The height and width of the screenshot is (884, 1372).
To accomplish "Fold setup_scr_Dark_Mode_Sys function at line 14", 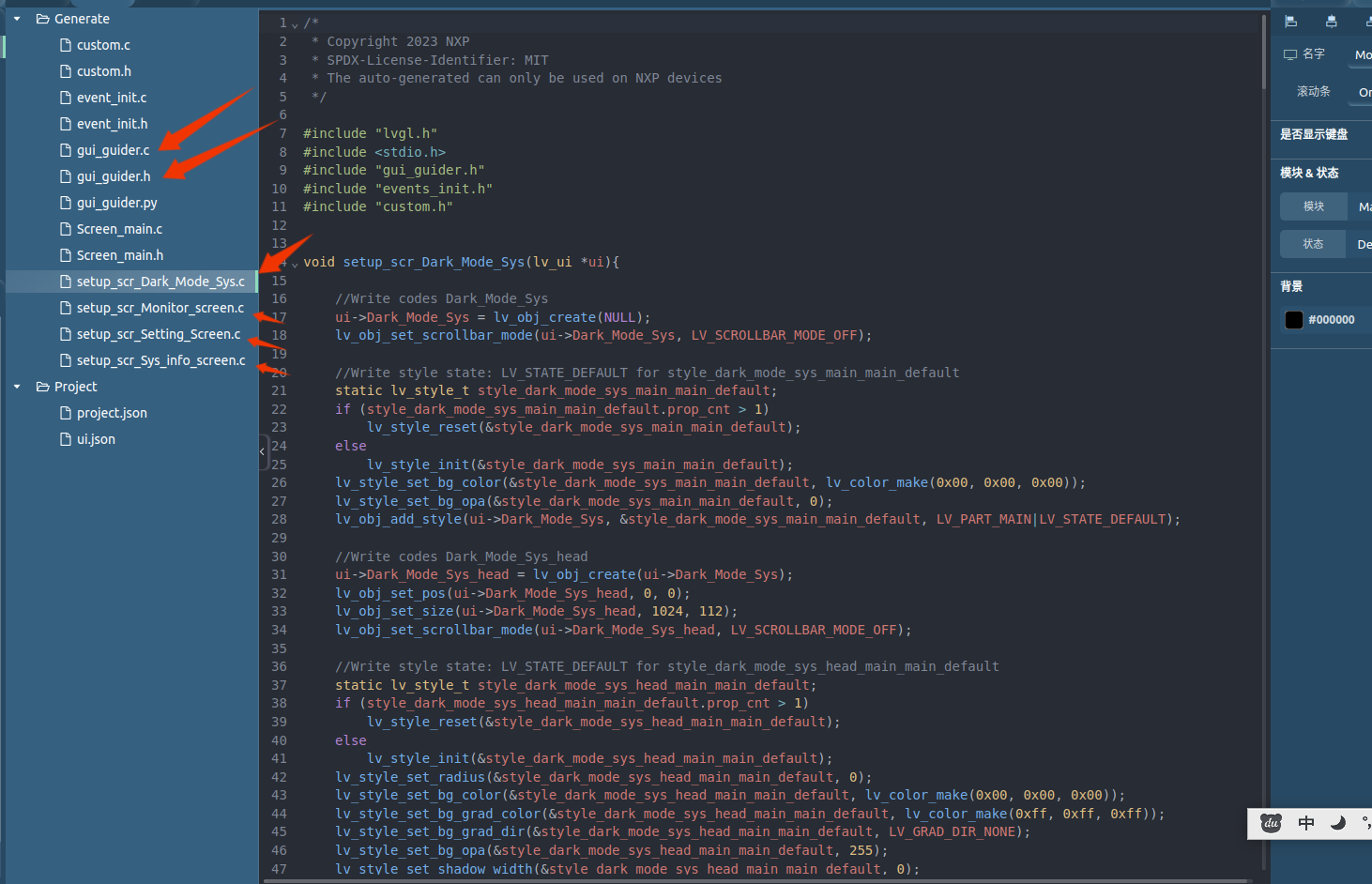I will 295,264.
